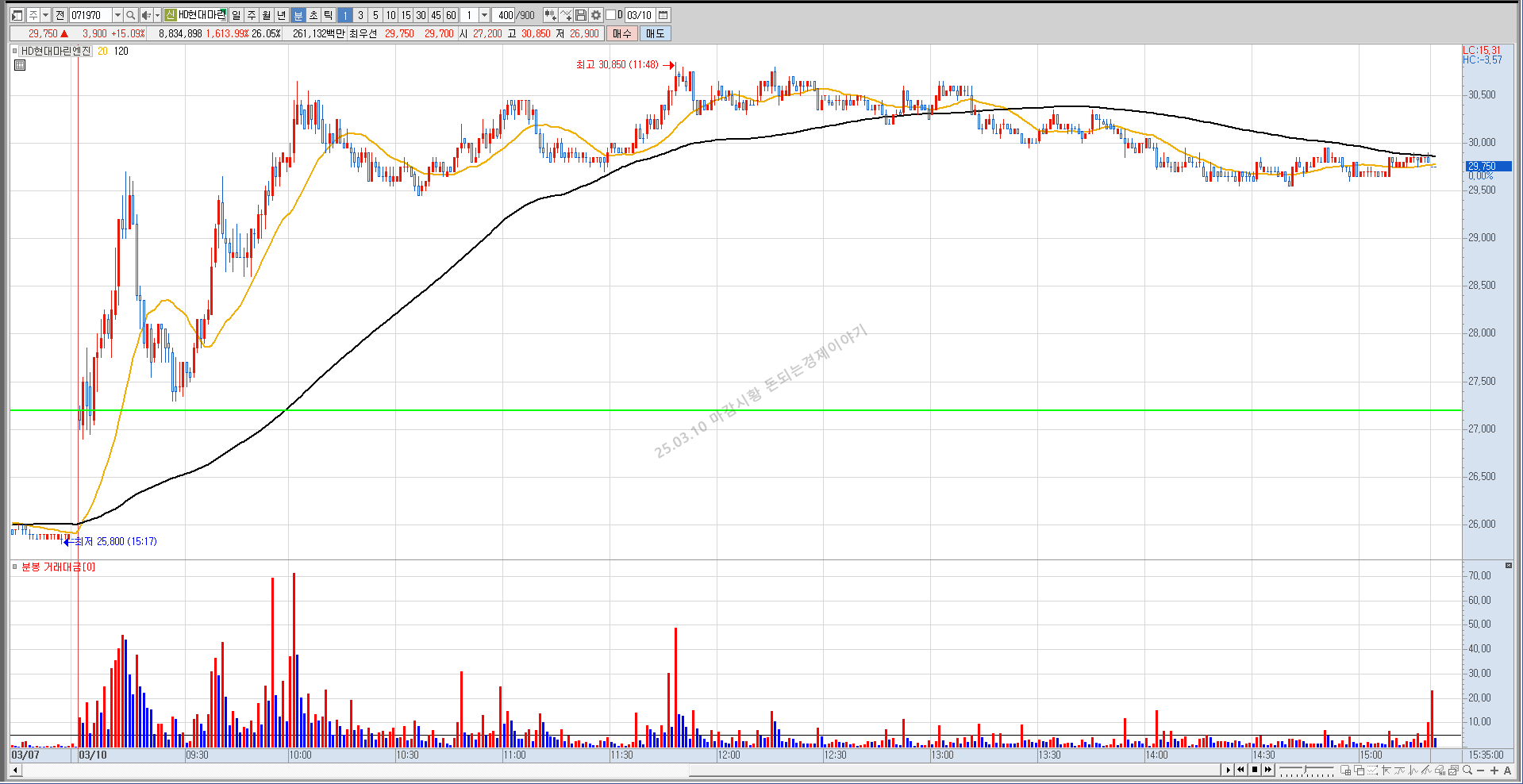1523x784 pixels.
Task: Choose the 5-minute interval button
Action: tap(375, 15)
